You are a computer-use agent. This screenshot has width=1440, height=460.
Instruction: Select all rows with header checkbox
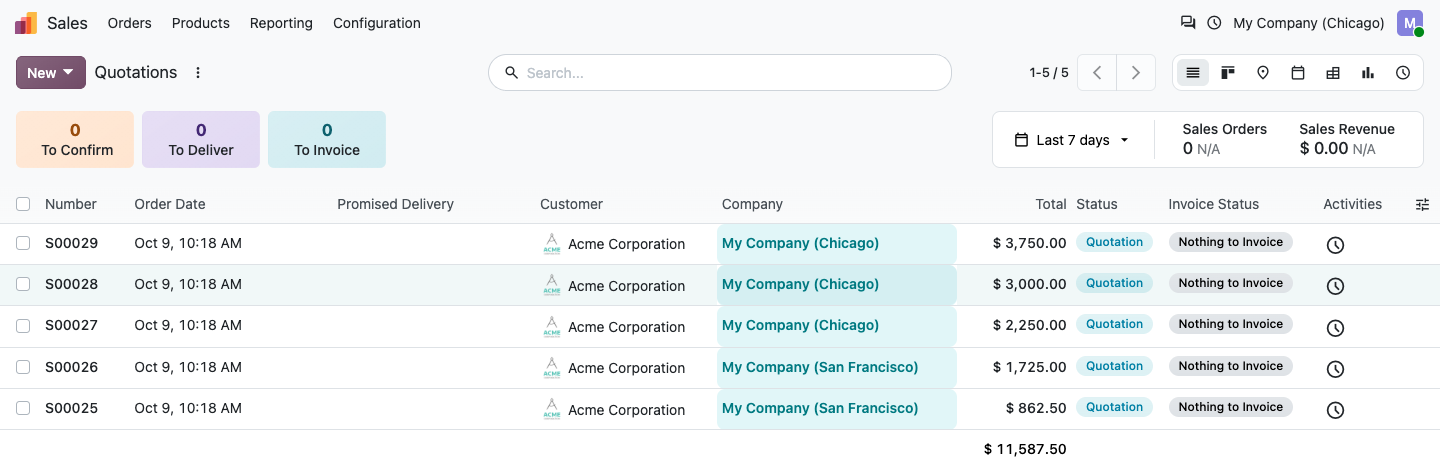click(x=23, y=204)
